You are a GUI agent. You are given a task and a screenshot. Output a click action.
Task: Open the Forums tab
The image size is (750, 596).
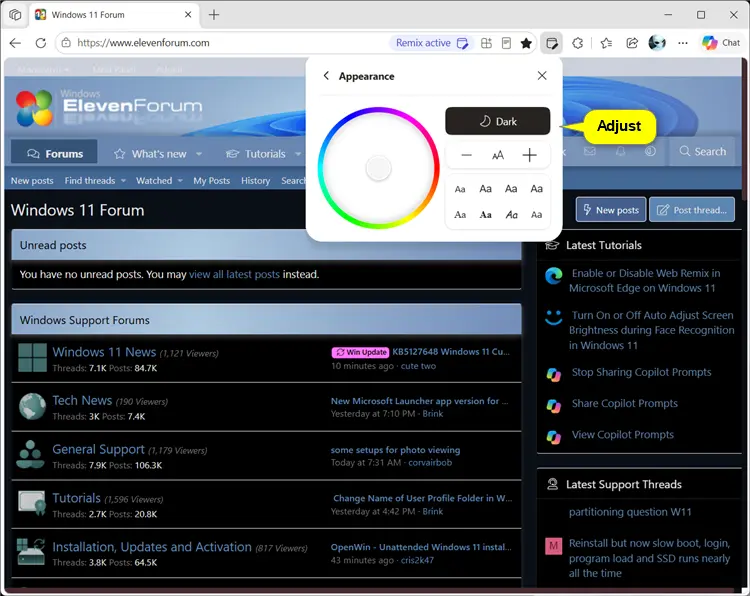tap(55, 154)
